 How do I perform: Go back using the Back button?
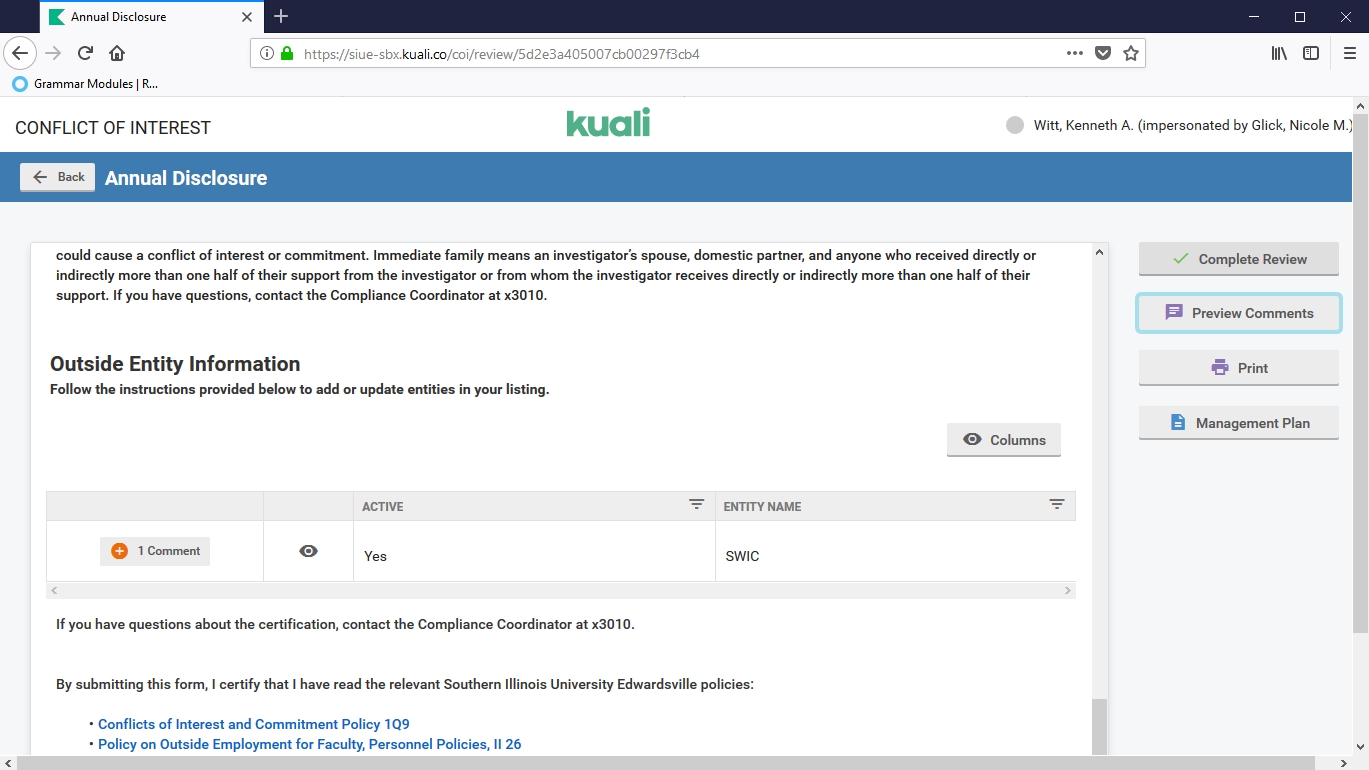(x=58, y=177)
